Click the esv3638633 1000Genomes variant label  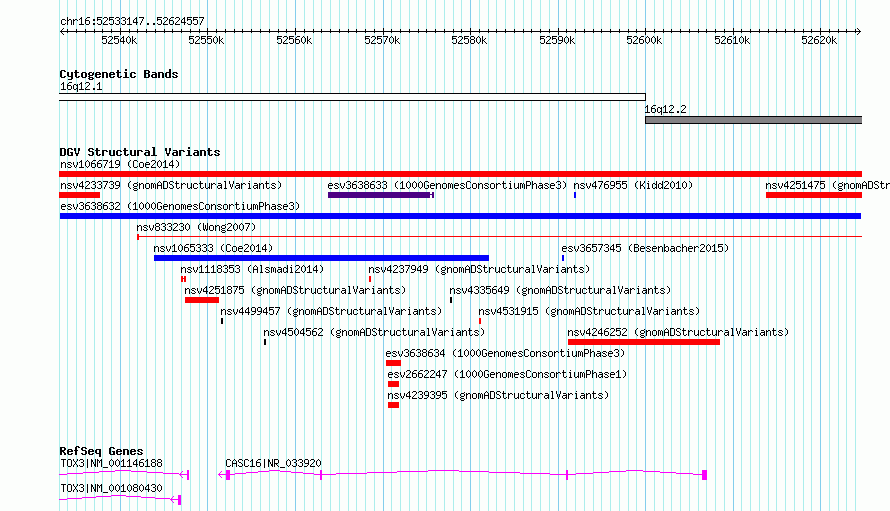pos(447,185)
